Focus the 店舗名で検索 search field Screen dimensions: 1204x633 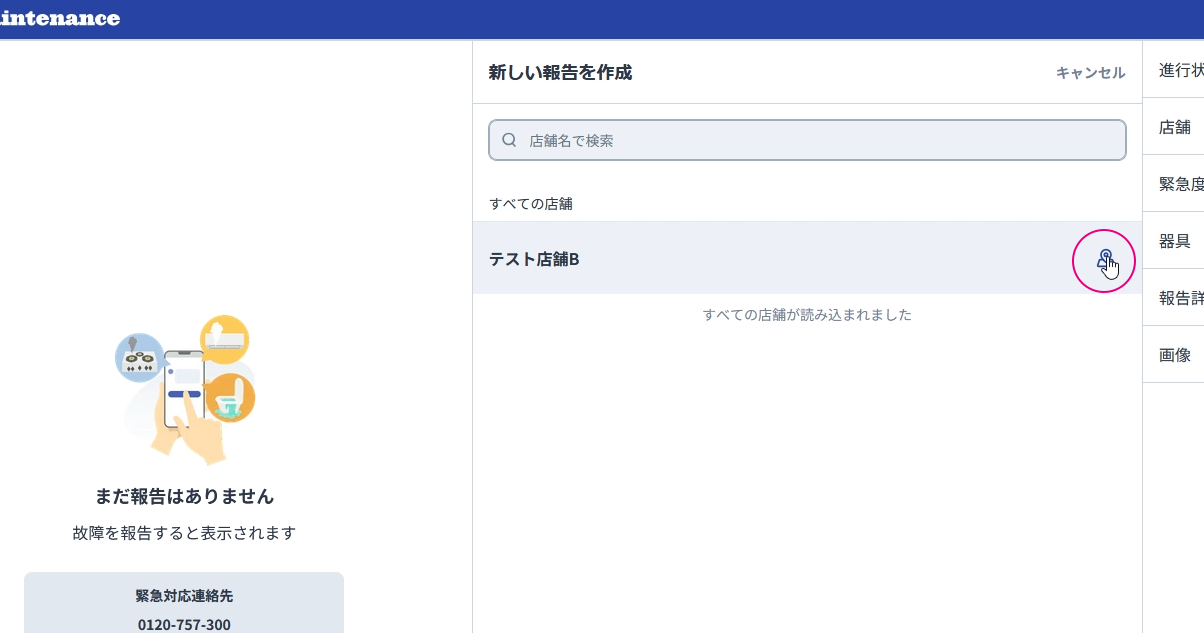[807, 140]
